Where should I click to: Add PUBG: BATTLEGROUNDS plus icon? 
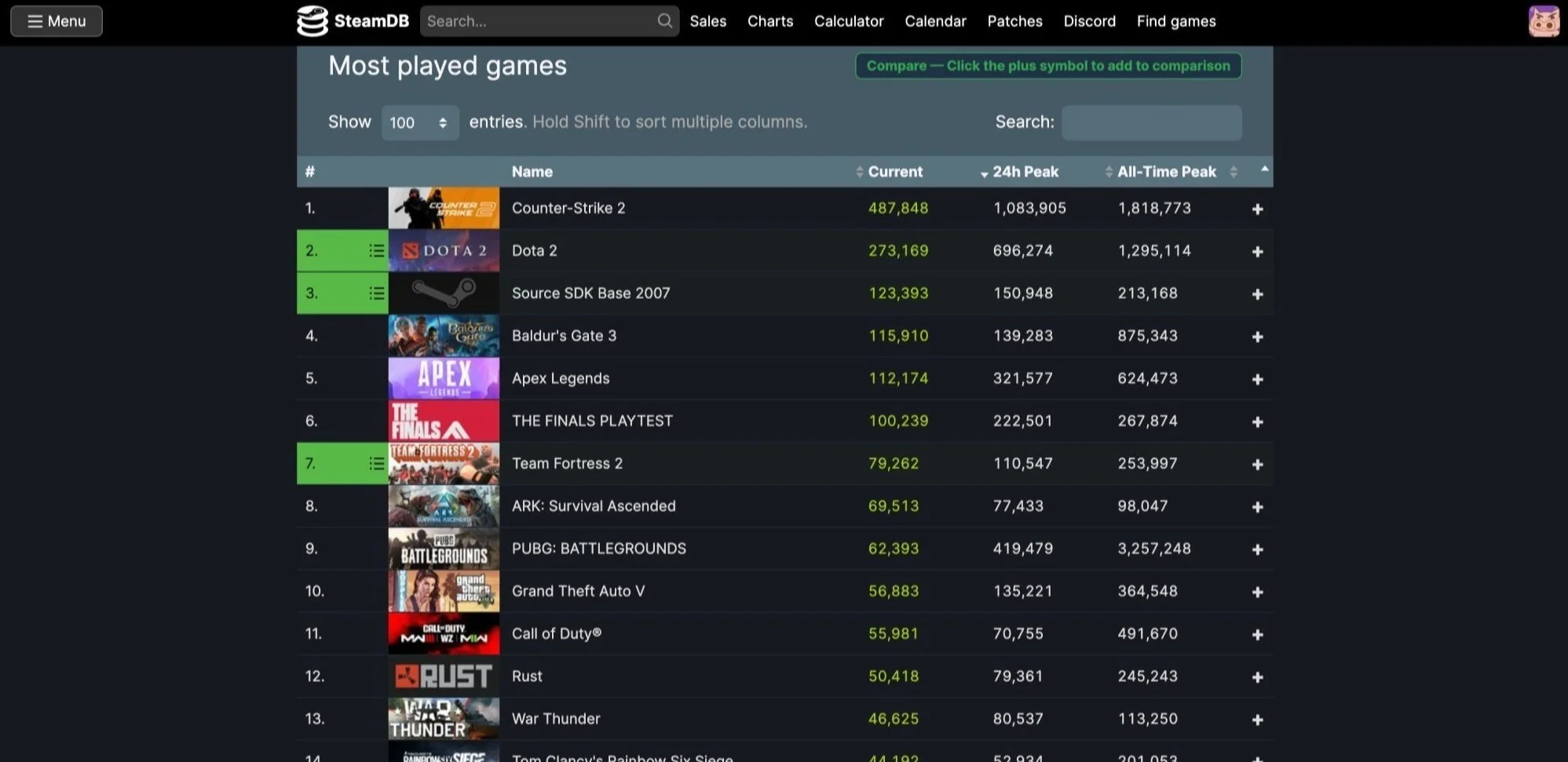[x=1257, y=549]
